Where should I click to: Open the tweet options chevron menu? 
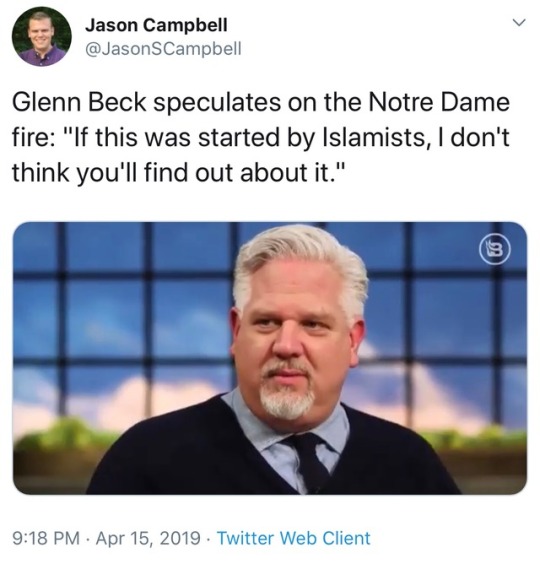(519, 23)
